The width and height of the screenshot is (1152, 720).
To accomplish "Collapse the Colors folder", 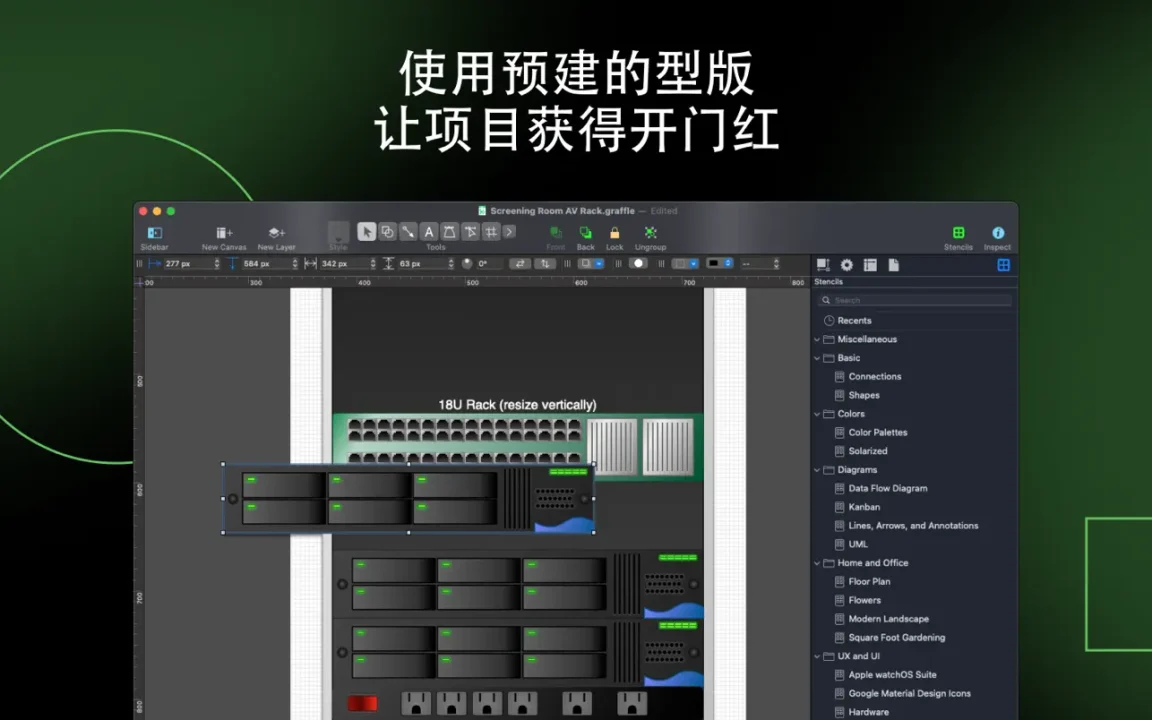I will tap(817, 414).
